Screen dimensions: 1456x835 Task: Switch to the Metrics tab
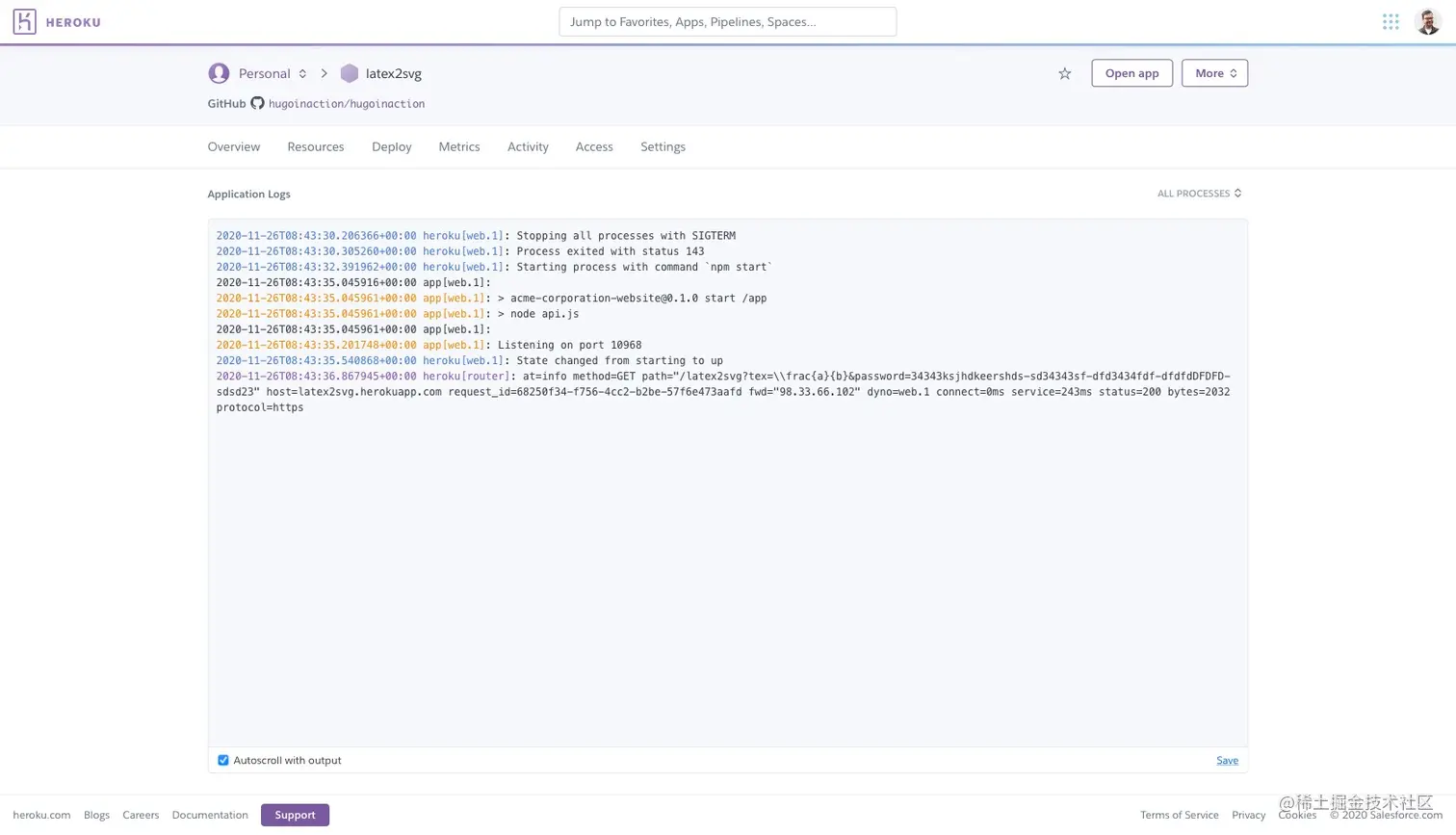[459, 146]
